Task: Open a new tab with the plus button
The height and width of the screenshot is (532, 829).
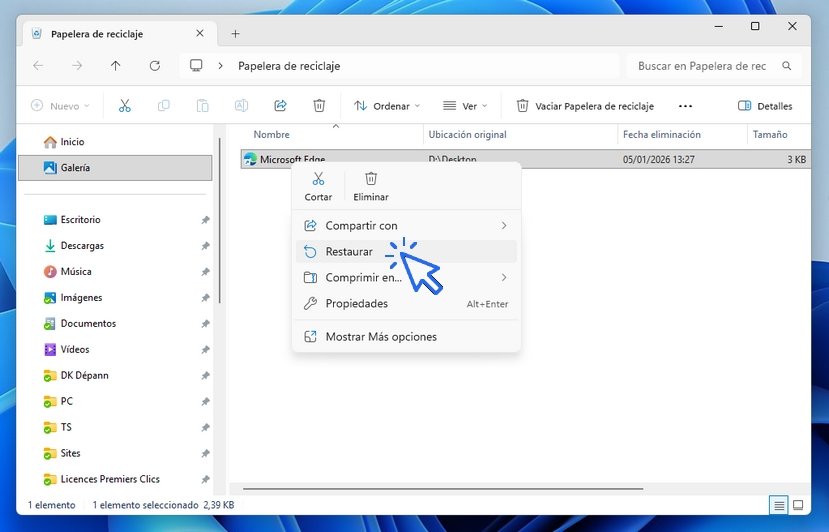Action: [x=236, y=33]
